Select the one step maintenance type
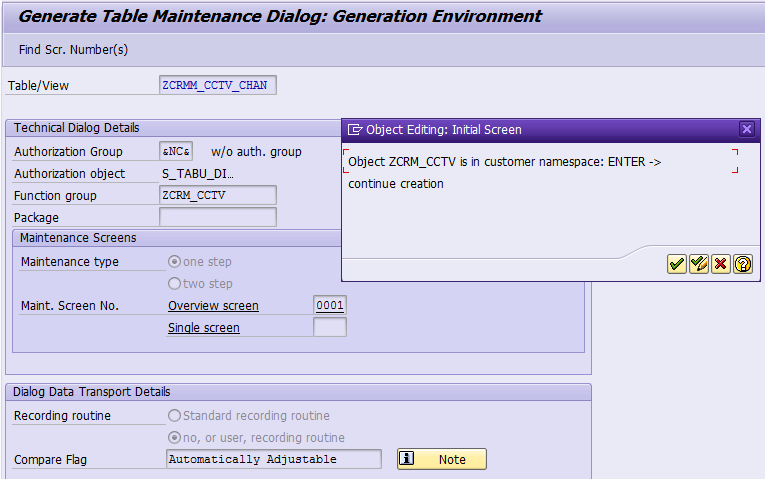Screen dimensions: 765x479 click(x=174, y=261)
